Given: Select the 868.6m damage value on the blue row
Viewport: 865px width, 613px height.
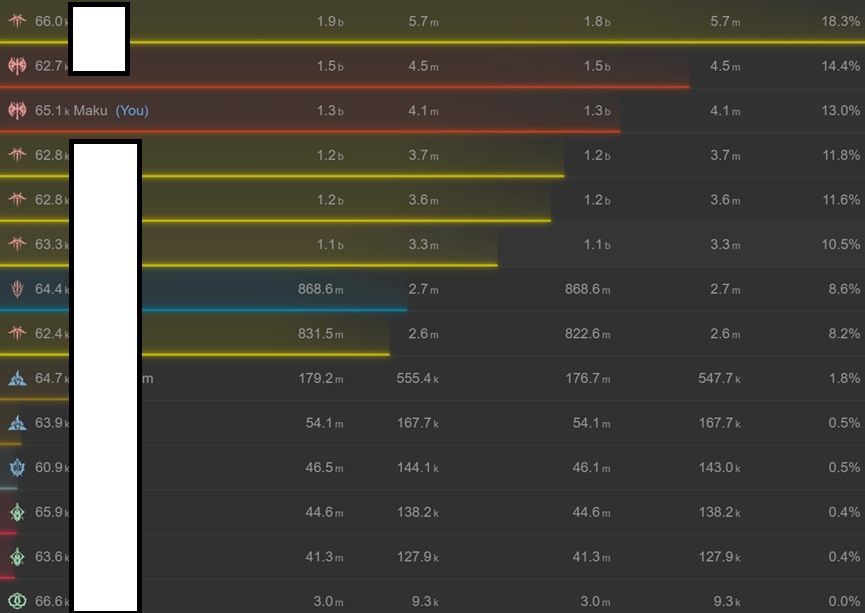Looking at the screenshot, I should tap(320, 289).
